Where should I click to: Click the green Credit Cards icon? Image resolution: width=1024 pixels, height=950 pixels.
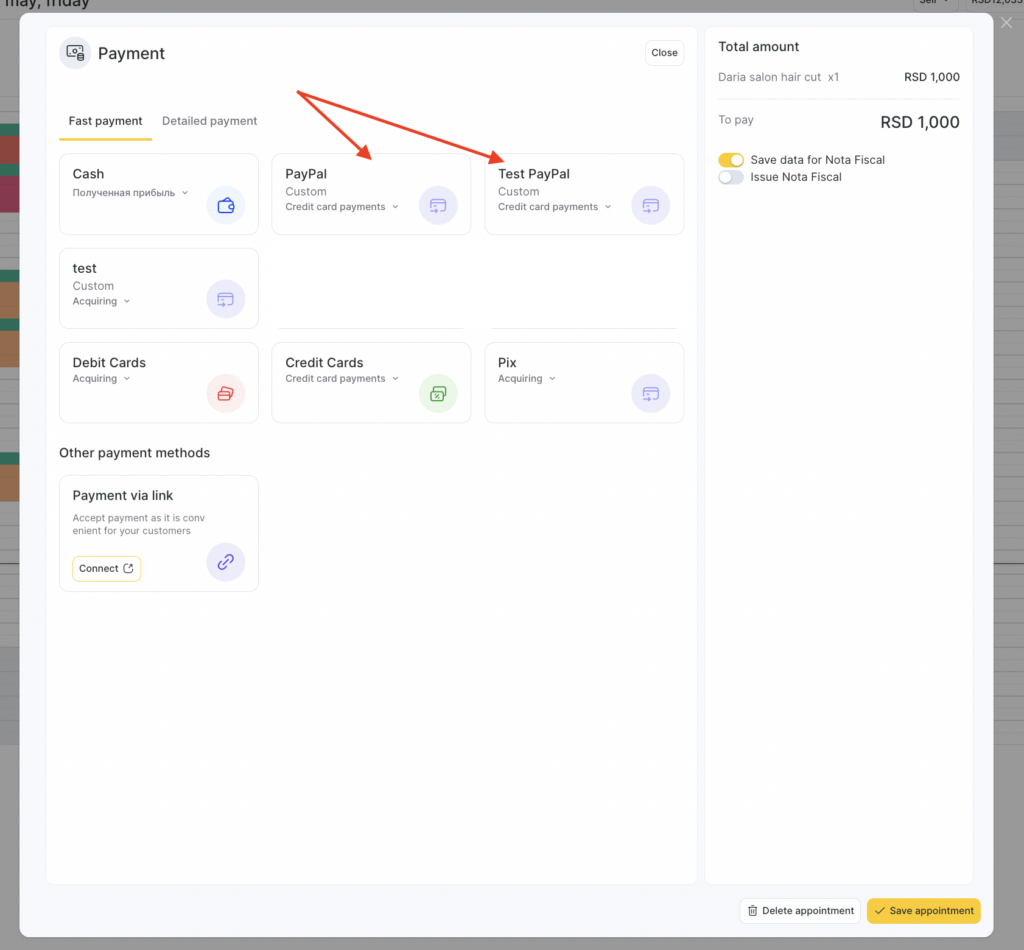point(438,394)
